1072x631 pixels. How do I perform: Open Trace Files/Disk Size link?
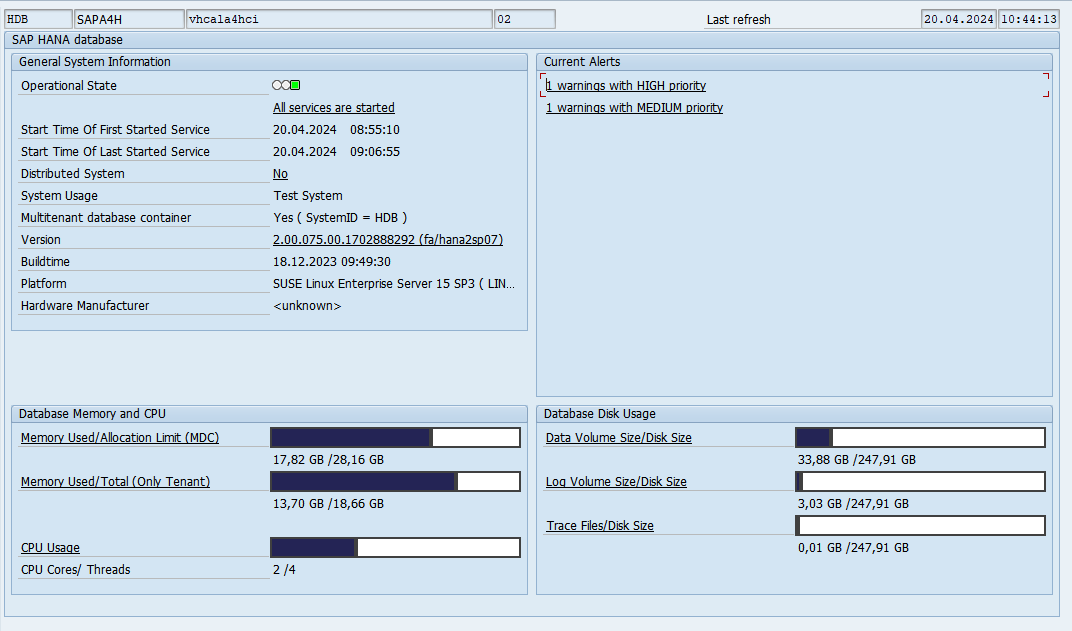(x=600, y=526)
